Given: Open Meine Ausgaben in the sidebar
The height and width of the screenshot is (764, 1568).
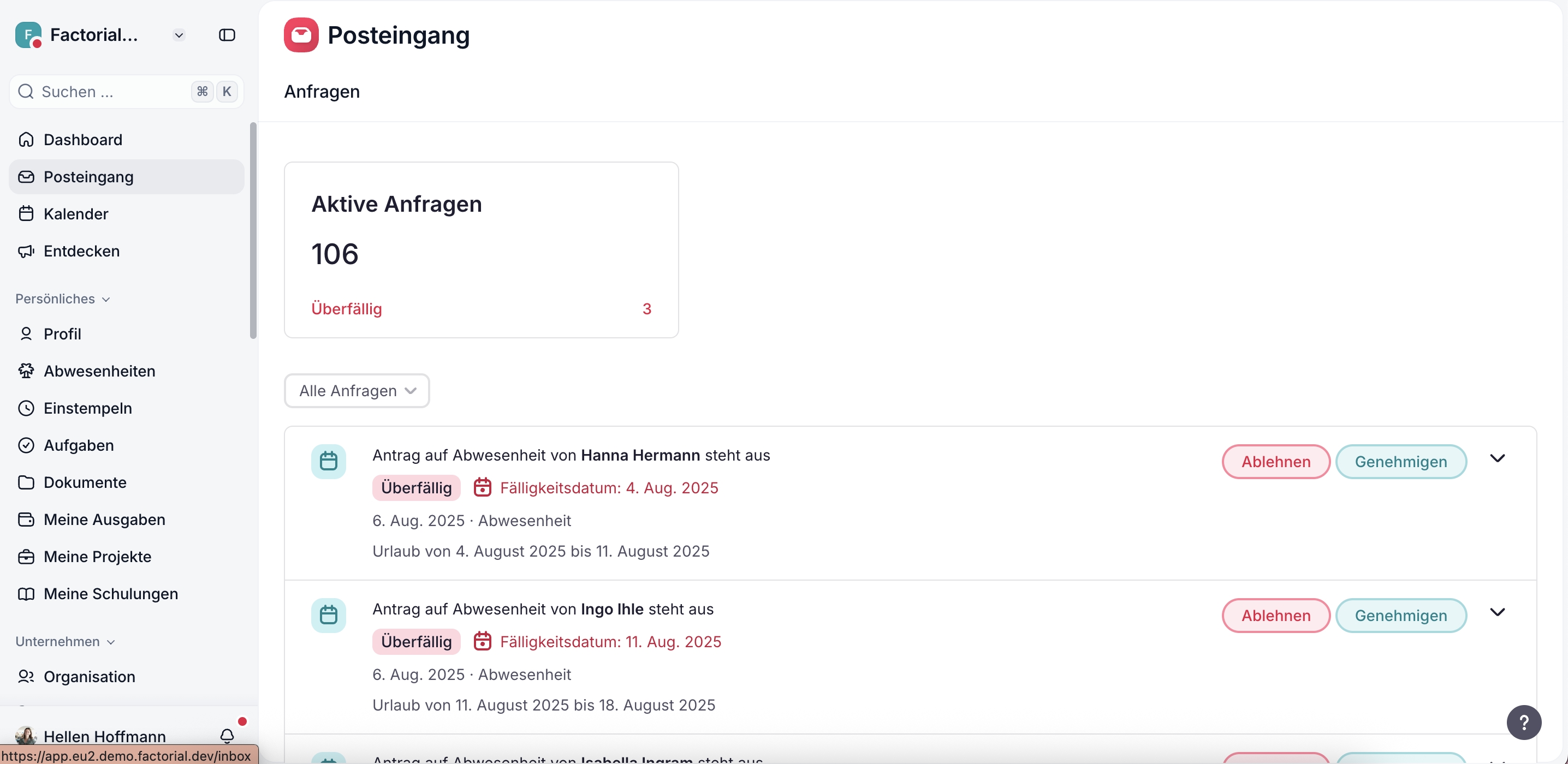Looking at the screenshot, I should (x=104, y=520).
